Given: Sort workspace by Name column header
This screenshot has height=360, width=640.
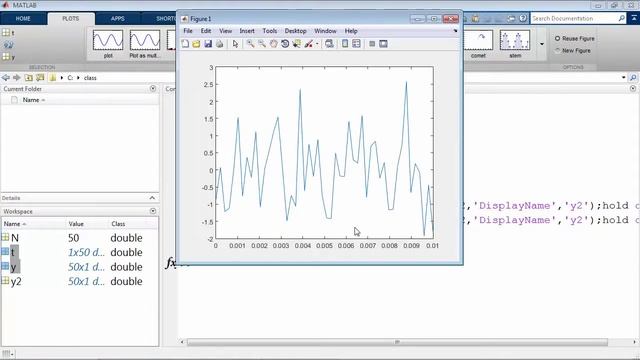Looking at the screenshot, I should coord(33,224).
